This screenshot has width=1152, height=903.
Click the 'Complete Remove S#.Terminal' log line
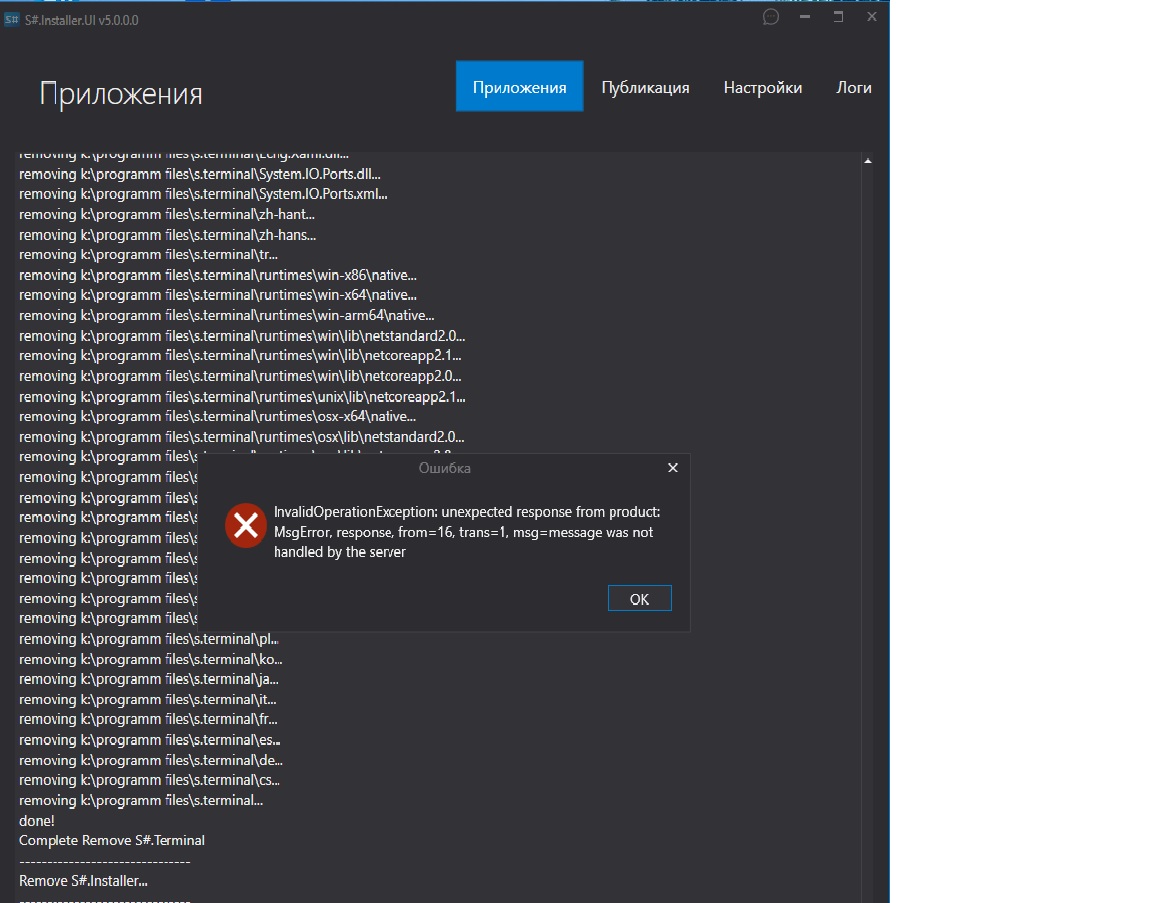[112, 840]
